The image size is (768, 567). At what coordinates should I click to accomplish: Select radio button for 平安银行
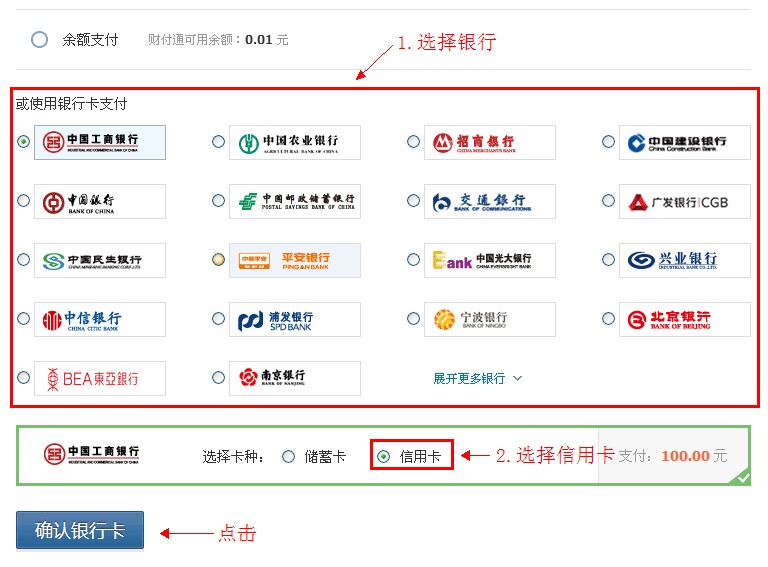[218, 260]
